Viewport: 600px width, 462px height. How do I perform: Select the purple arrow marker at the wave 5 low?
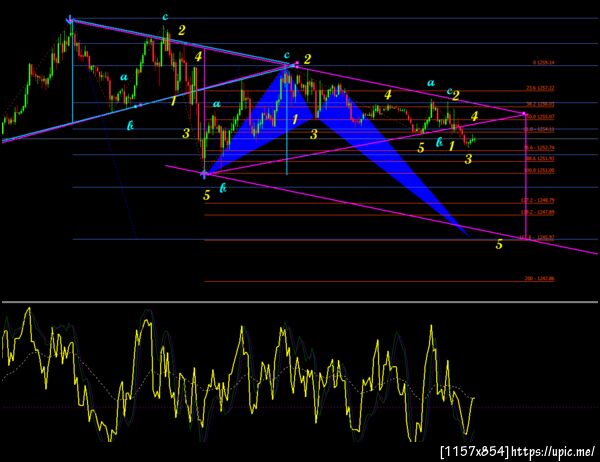[204, 175]
